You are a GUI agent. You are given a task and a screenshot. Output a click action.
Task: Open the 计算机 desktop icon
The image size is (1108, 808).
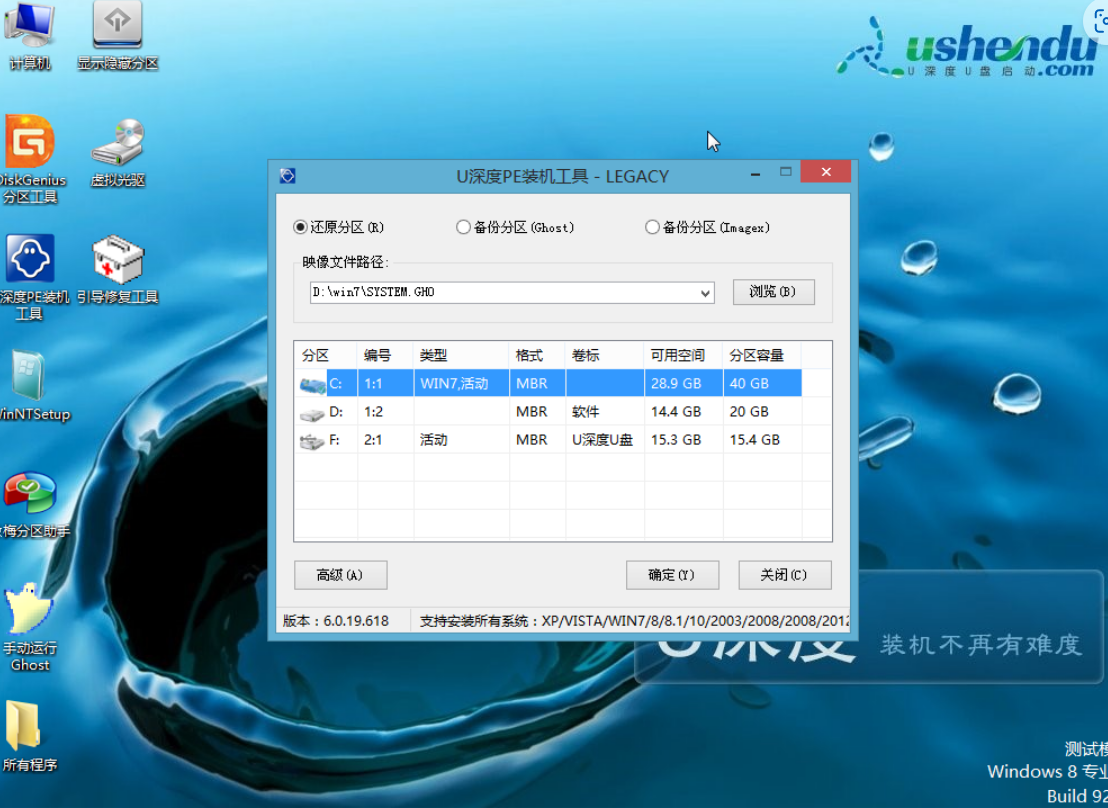(x=29, y=35)
